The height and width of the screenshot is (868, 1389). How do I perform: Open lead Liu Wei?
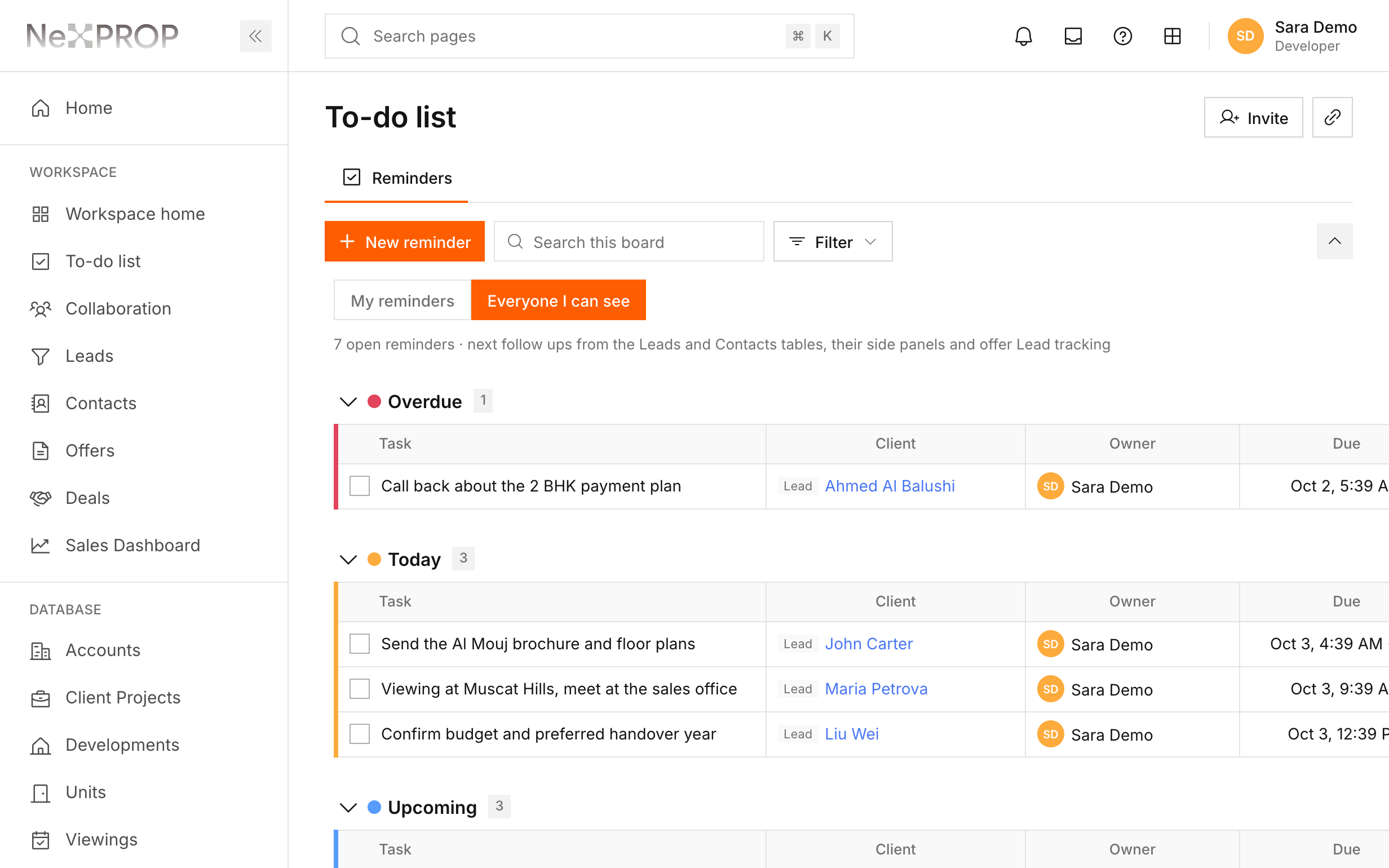click(x=852, y=734)
